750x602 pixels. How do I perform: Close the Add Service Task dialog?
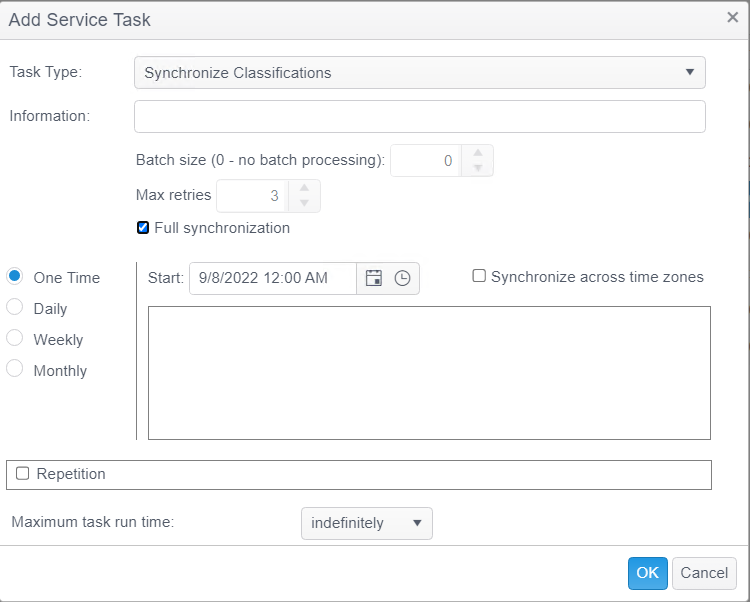[732, 17]
